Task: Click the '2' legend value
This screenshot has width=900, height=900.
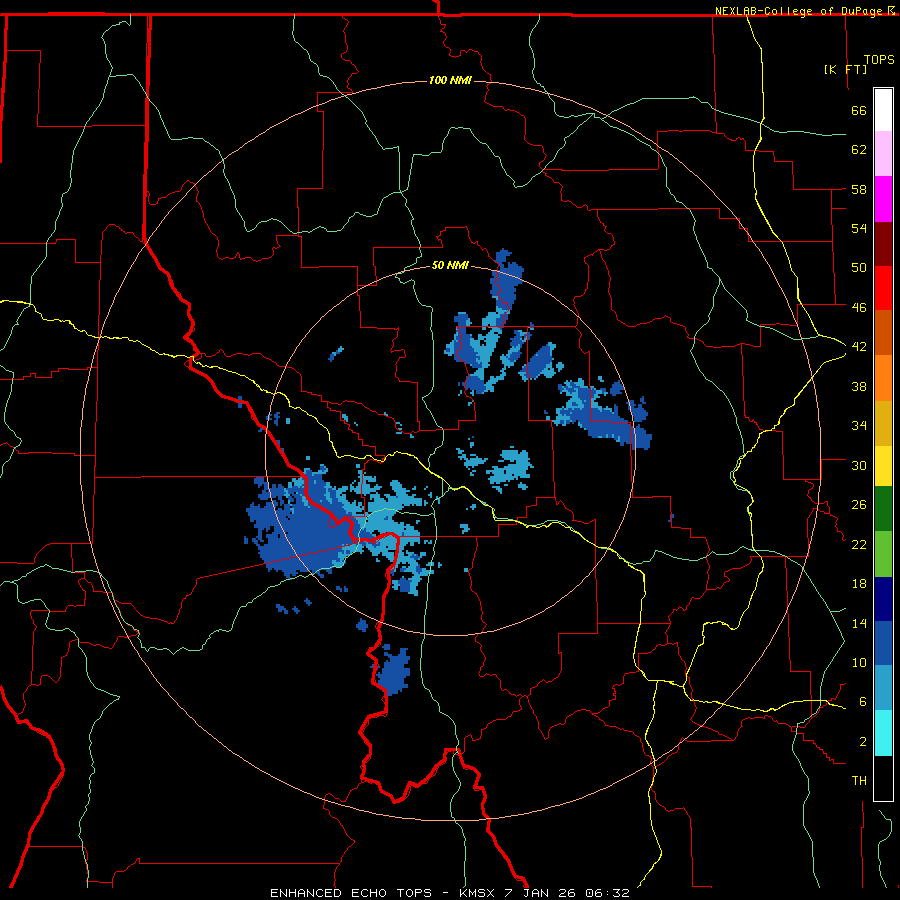Action: pyautogui.click(x=863, y=742)
